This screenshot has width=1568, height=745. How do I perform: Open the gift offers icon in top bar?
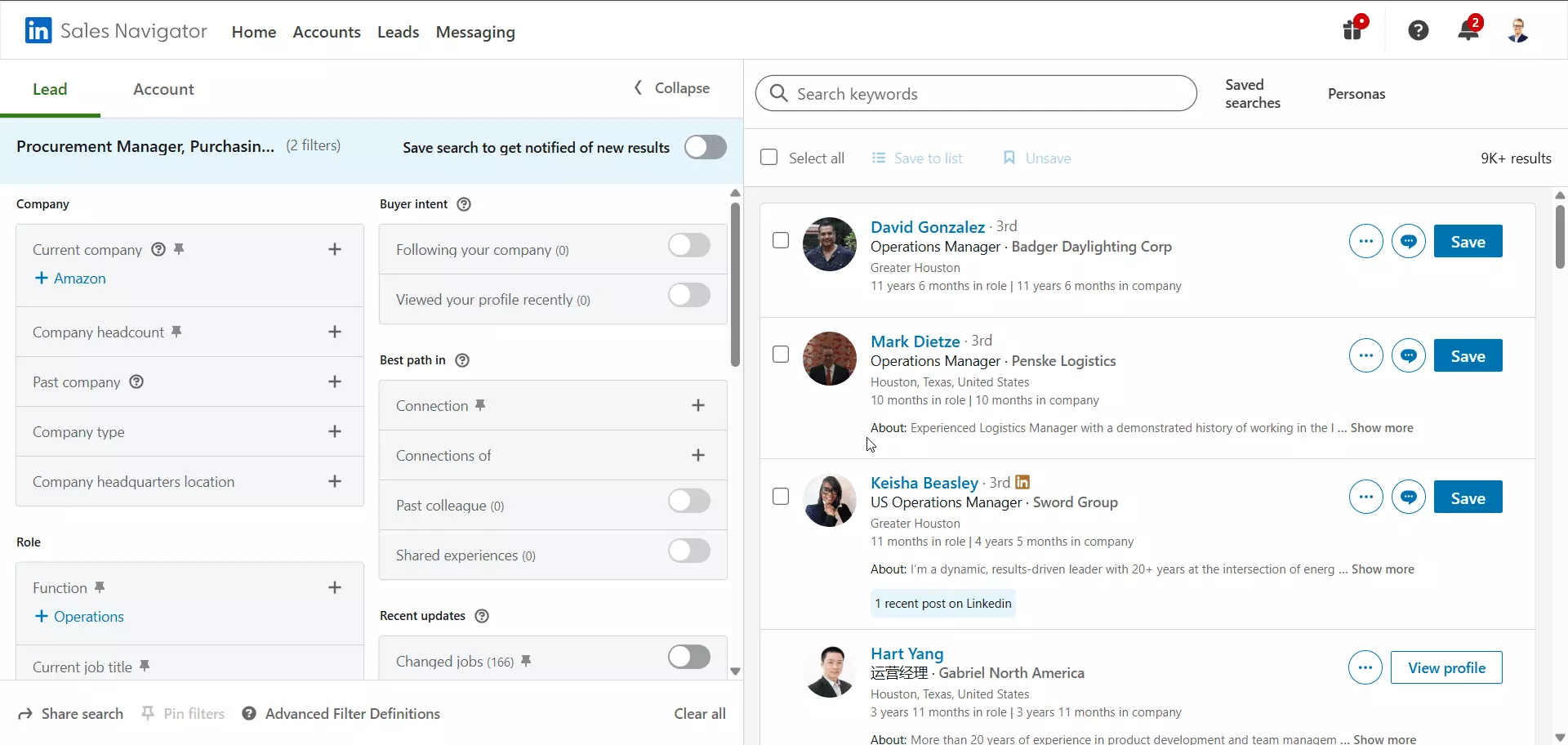1353,29
